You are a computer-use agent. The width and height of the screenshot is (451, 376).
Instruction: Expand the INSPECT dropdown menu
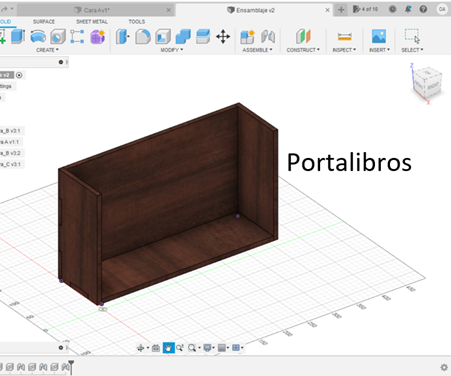344,50
